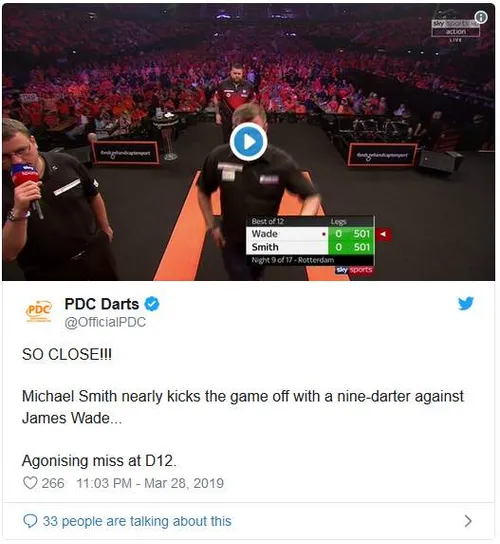Click the info icon on video corner
The width and height of the screenshot is (500, 544).
click(481, 17)
